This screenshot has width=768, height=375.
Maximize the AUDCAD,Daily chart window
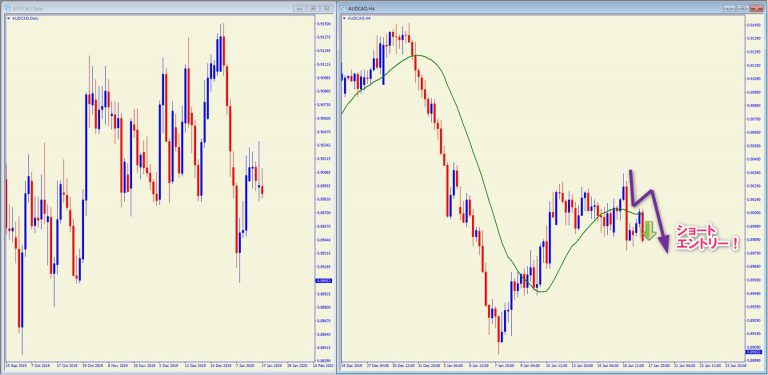tap(313, 8)
